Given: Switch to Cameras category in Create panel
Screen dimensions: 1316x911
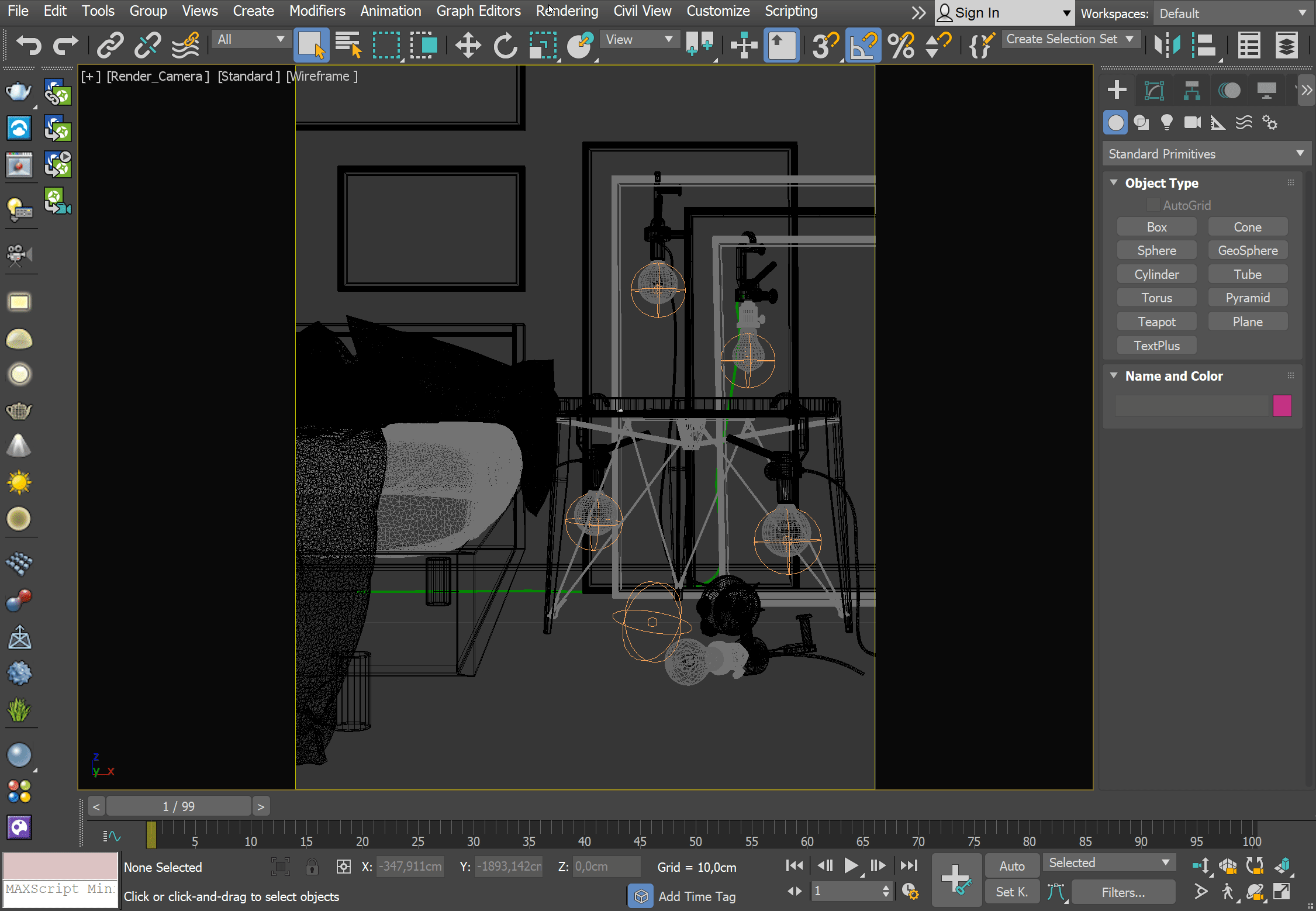Looking at the screenshot, I should tap(1191, 122).
